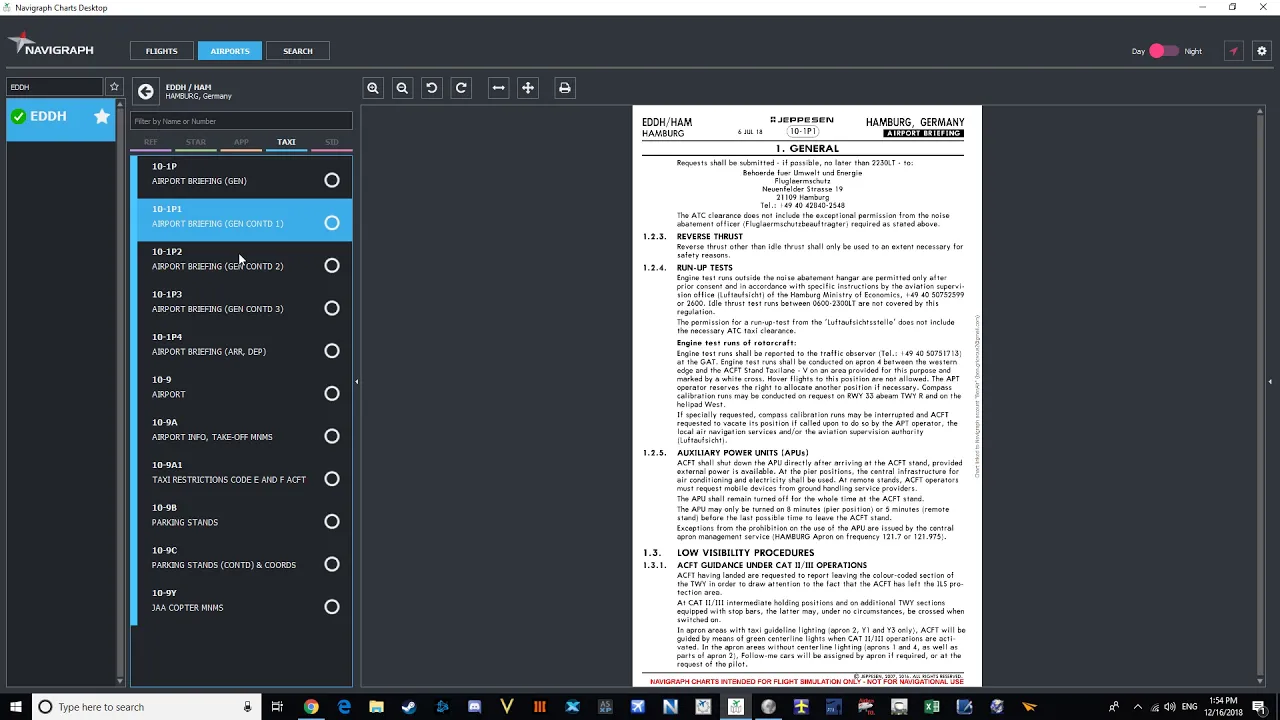Toggle Day/Night mode switch
This screenshot has width=1280, height=720.
tap(1164, 51)
